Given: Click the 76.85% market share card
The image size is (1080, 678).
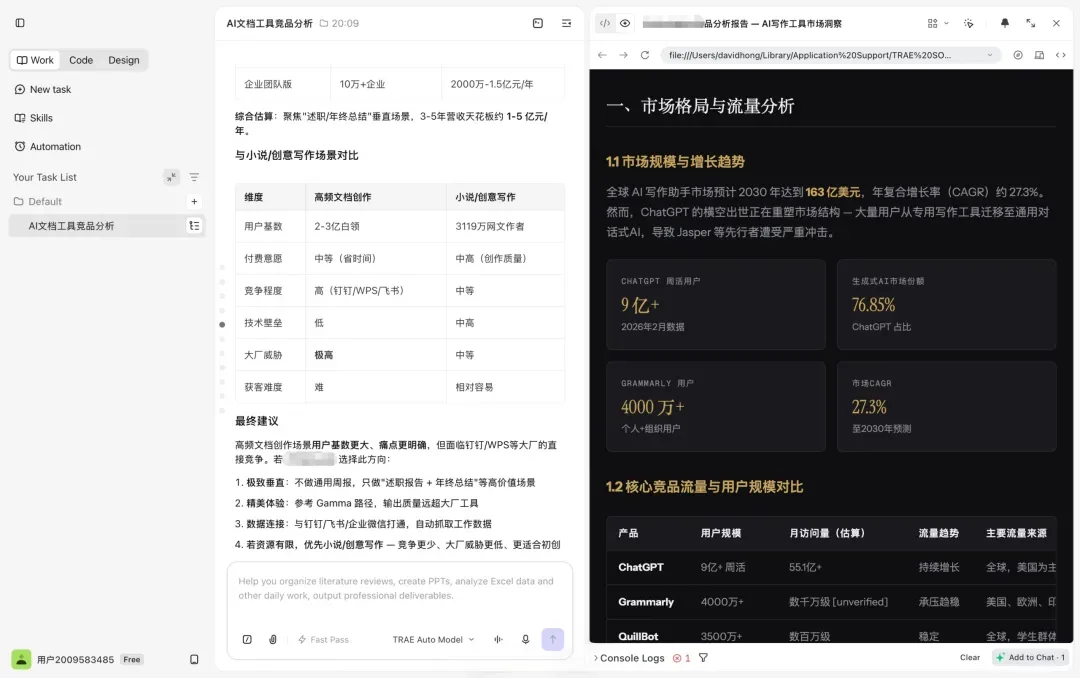Looking at the screenshot, I should 946,304.
